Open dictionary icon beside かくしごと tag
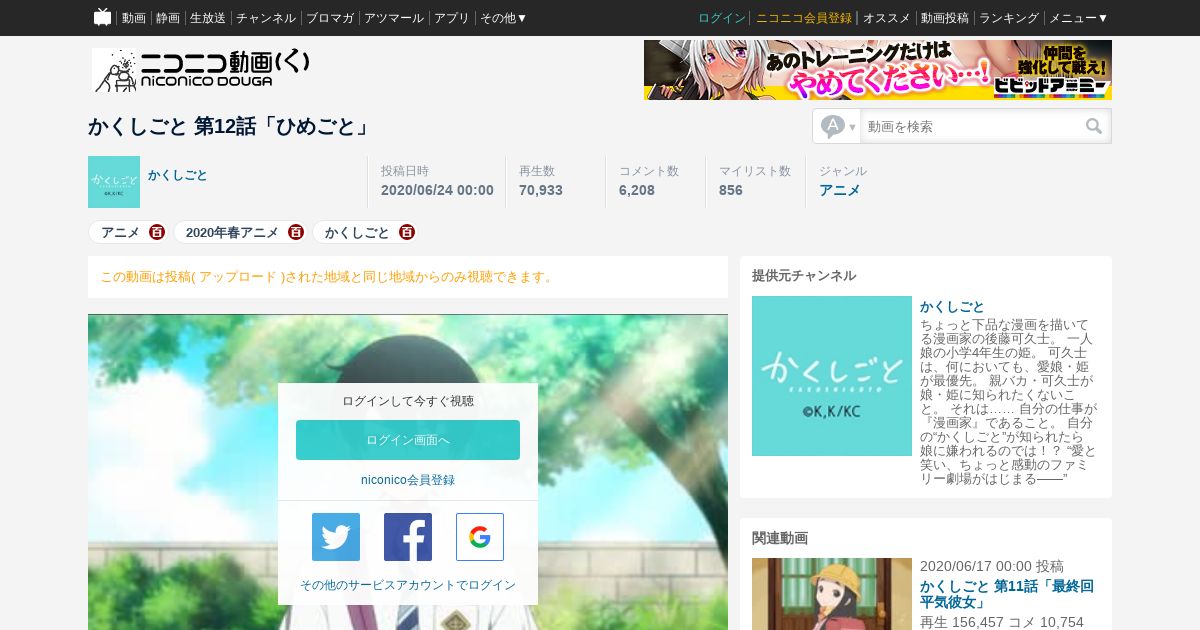Screen dimensions: 1200x630 click(407, 232)
